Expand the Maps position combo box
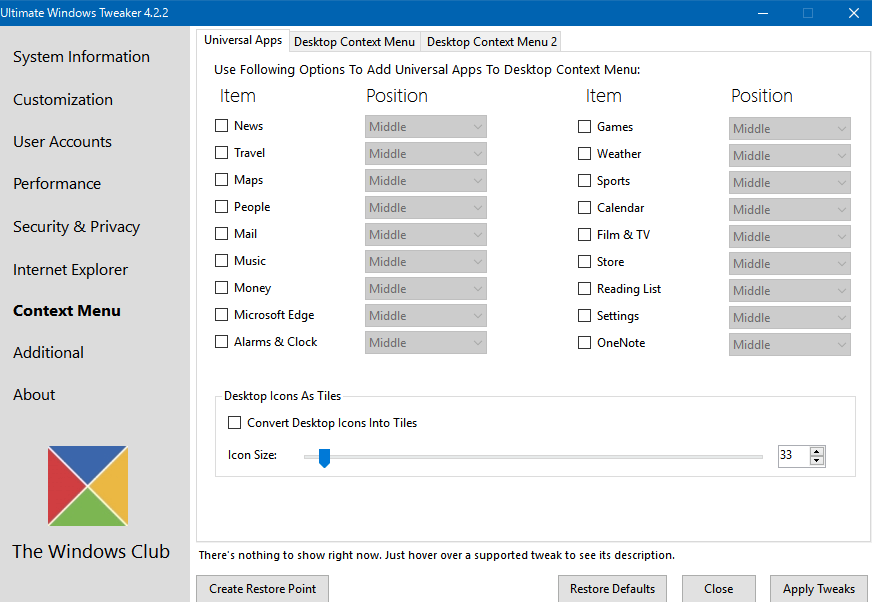Image resolution: width=872 pixels, height=602 pixels. click(x=426, y=181)
